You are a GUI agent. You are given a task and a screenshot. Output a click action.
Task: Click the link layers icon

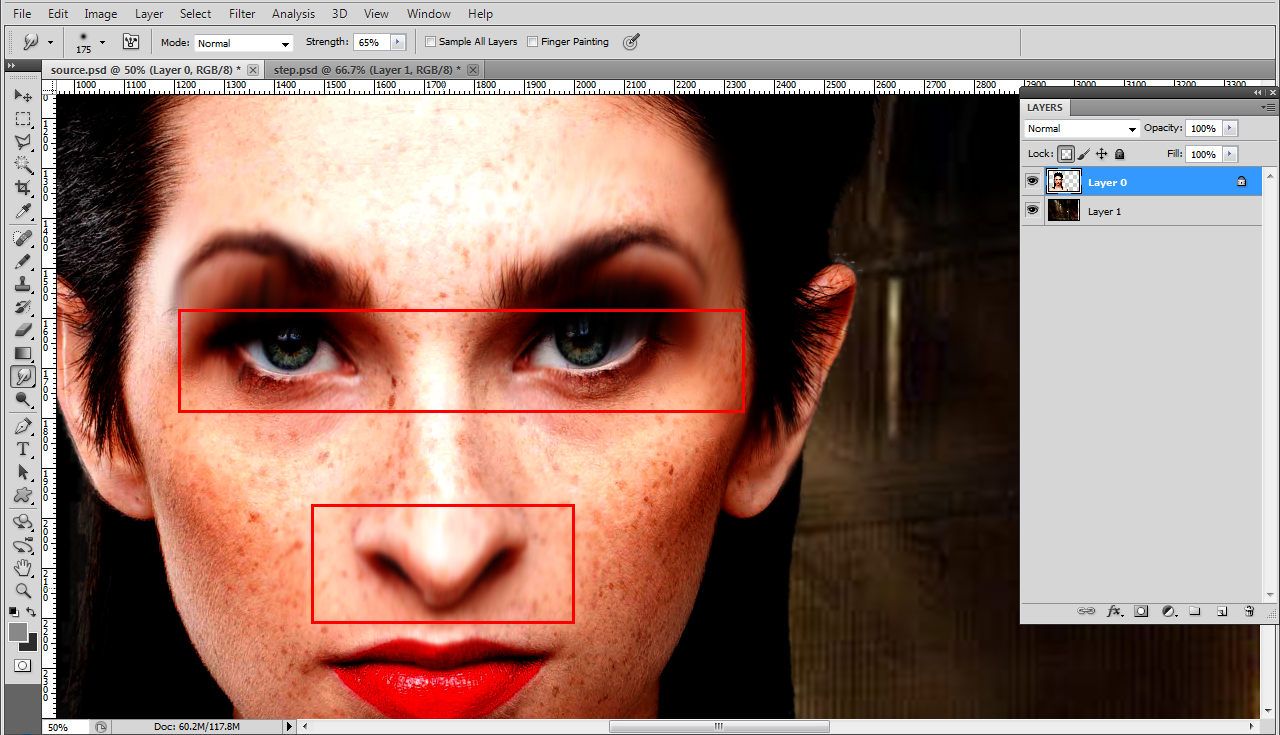1085,611
